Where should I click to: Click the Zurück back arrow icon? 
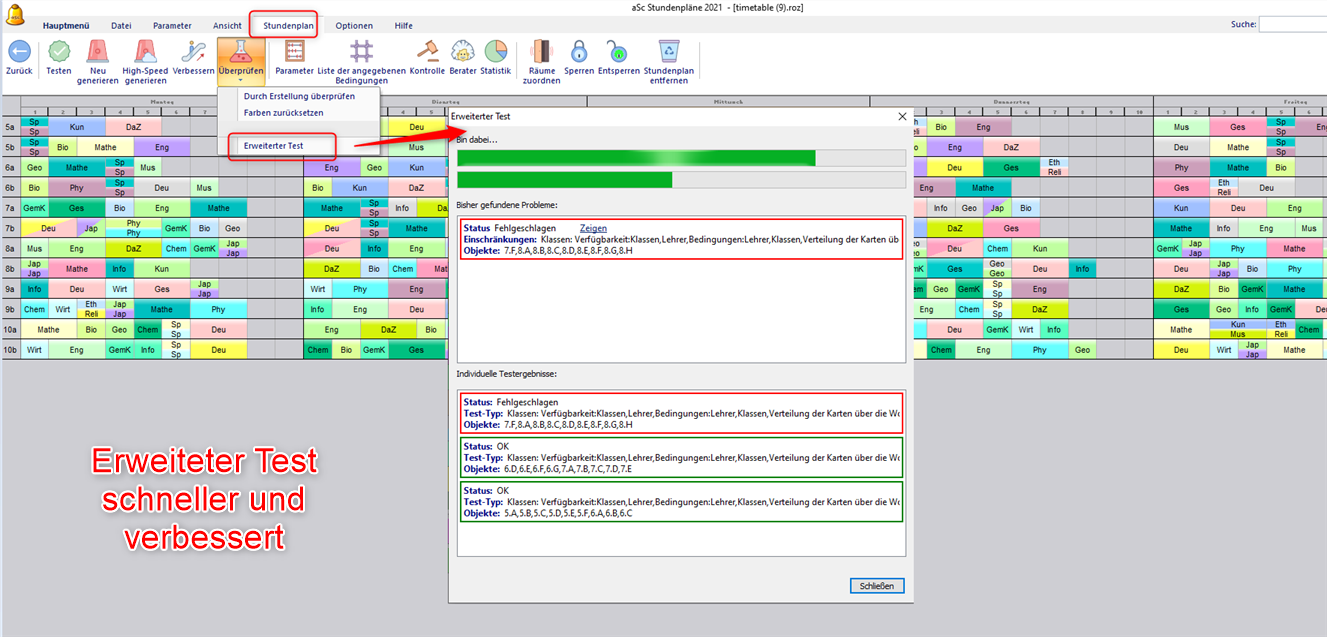(x=19, y=51)
